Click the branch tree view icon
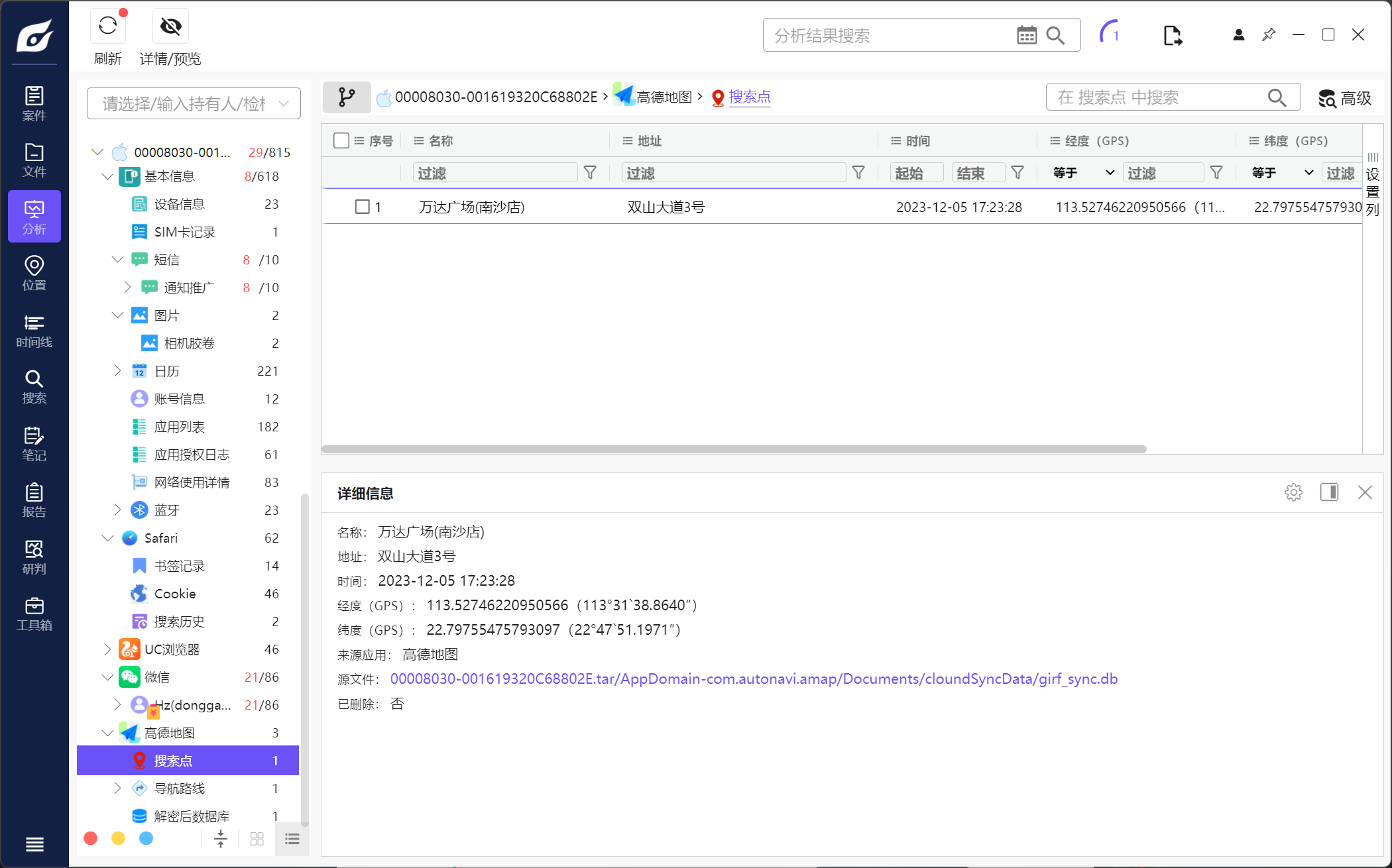 click(347, 97)
